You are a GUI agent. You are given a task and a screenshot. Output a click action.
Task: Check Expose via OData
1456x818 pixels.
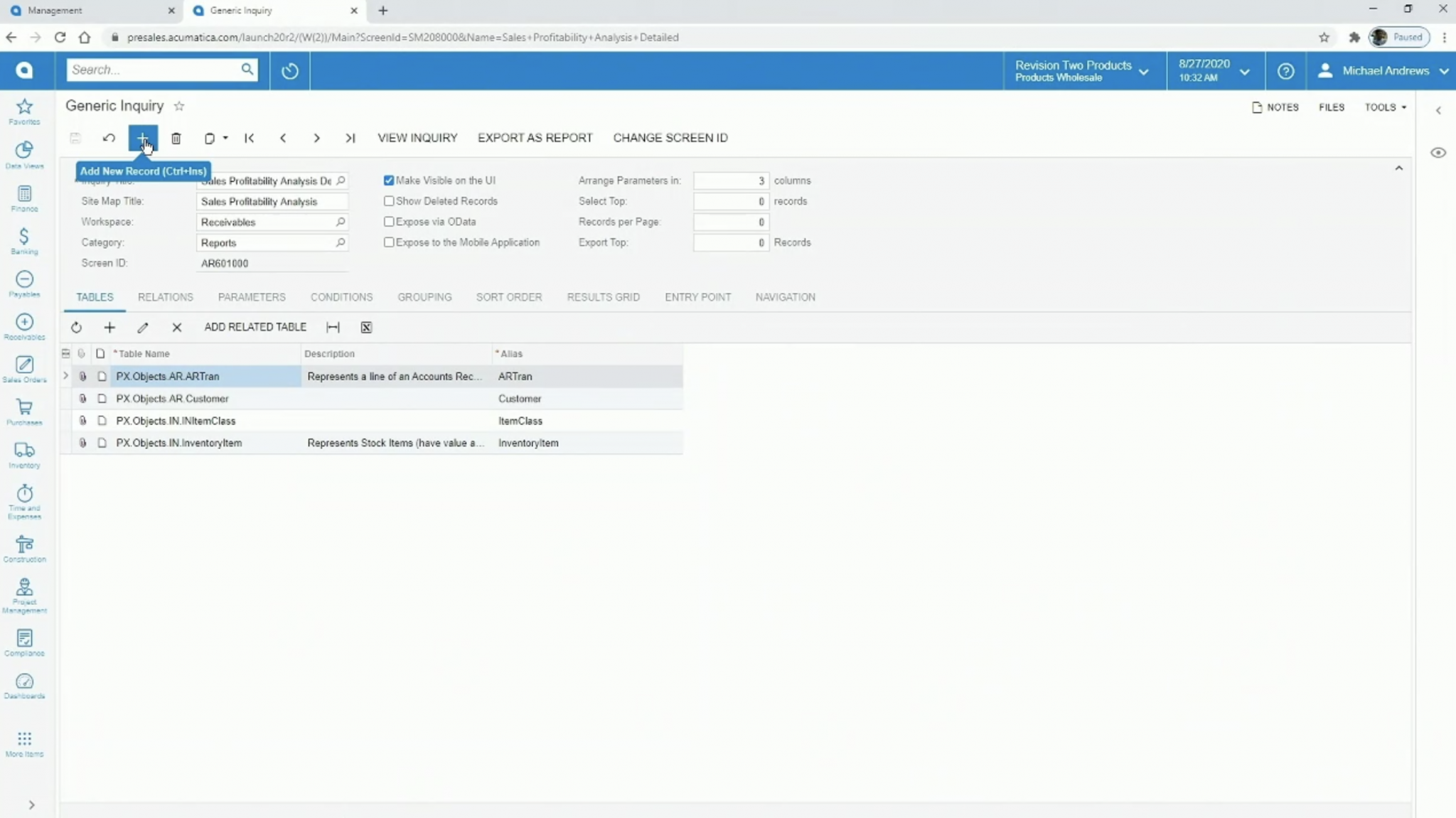click(388, 222)
